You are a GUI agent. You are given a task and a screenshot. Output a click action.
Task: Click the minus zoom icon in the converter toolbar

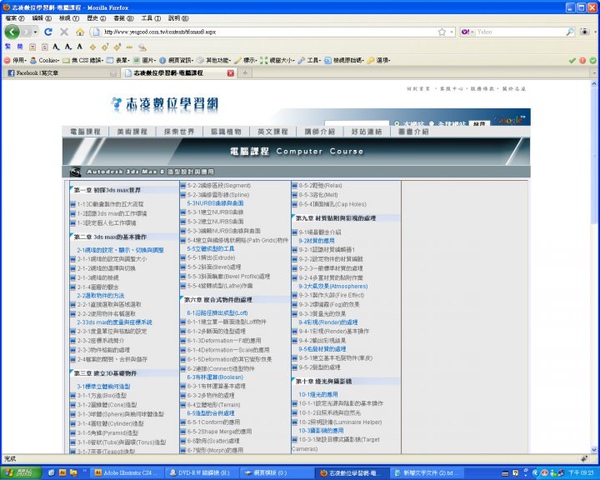pyautogui.click(x=129, y=47)
